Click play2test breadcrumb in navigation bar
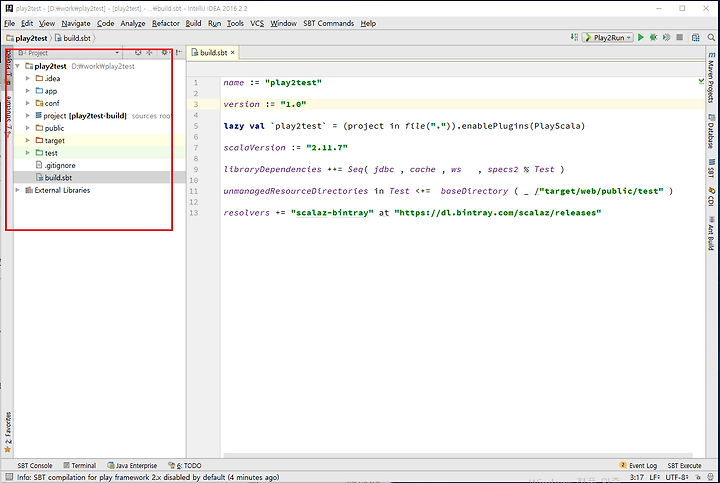Viewport: 720px width, 483px height. [27, 38]
